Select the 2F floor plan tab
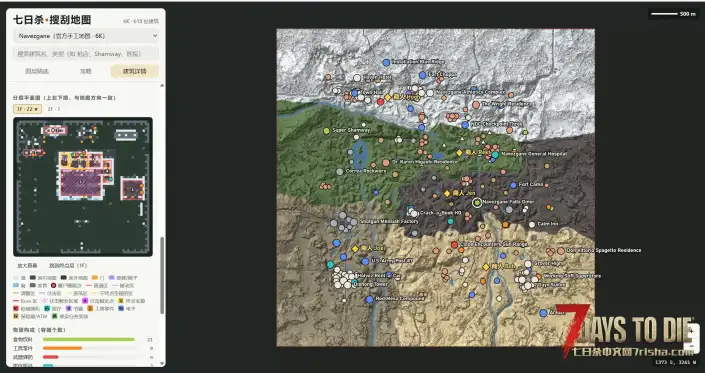705x373 pixels. (x=54, y=109)
